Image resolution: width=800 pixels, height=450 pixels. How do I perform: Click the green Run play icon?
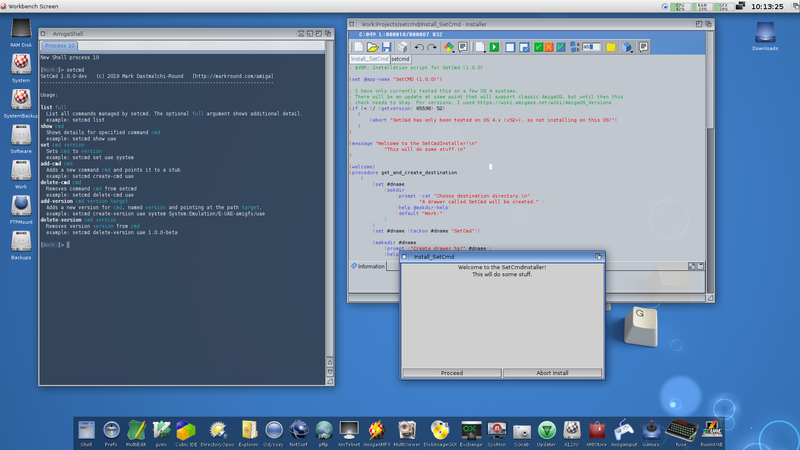pos(494,46)
